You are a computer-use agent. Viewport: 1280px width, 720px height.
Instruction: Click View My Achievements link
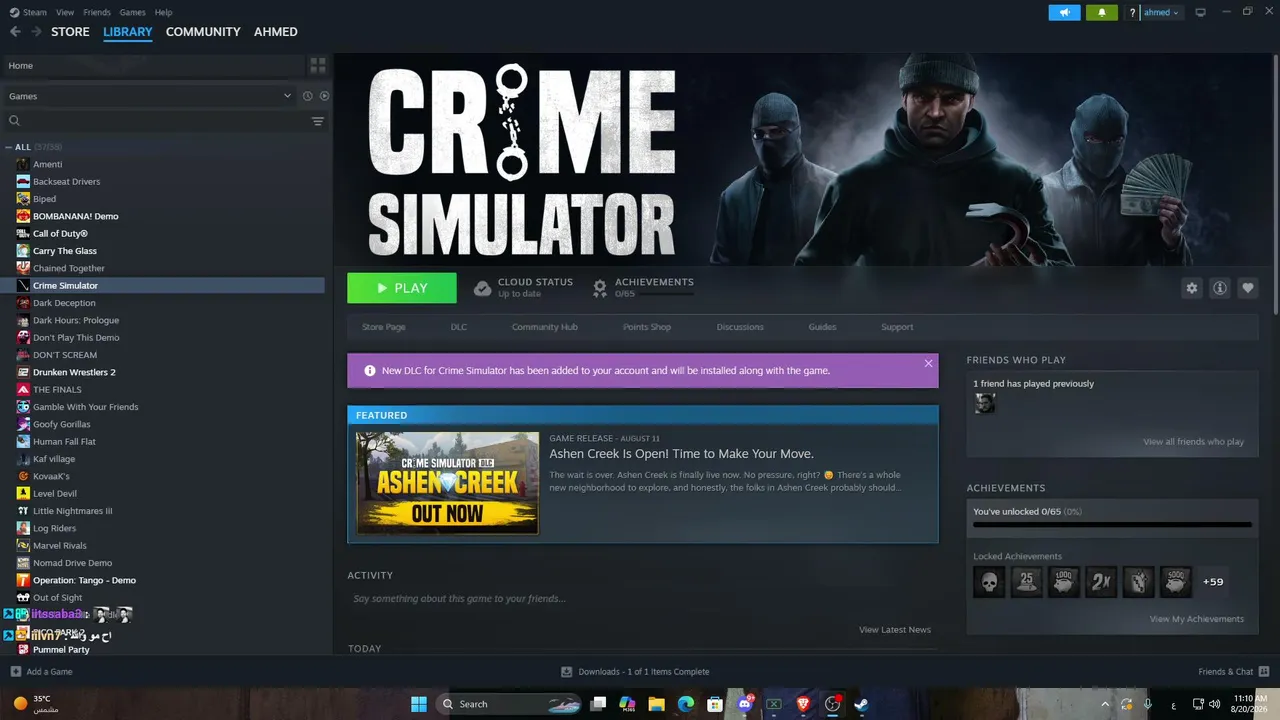[1197, 619]
